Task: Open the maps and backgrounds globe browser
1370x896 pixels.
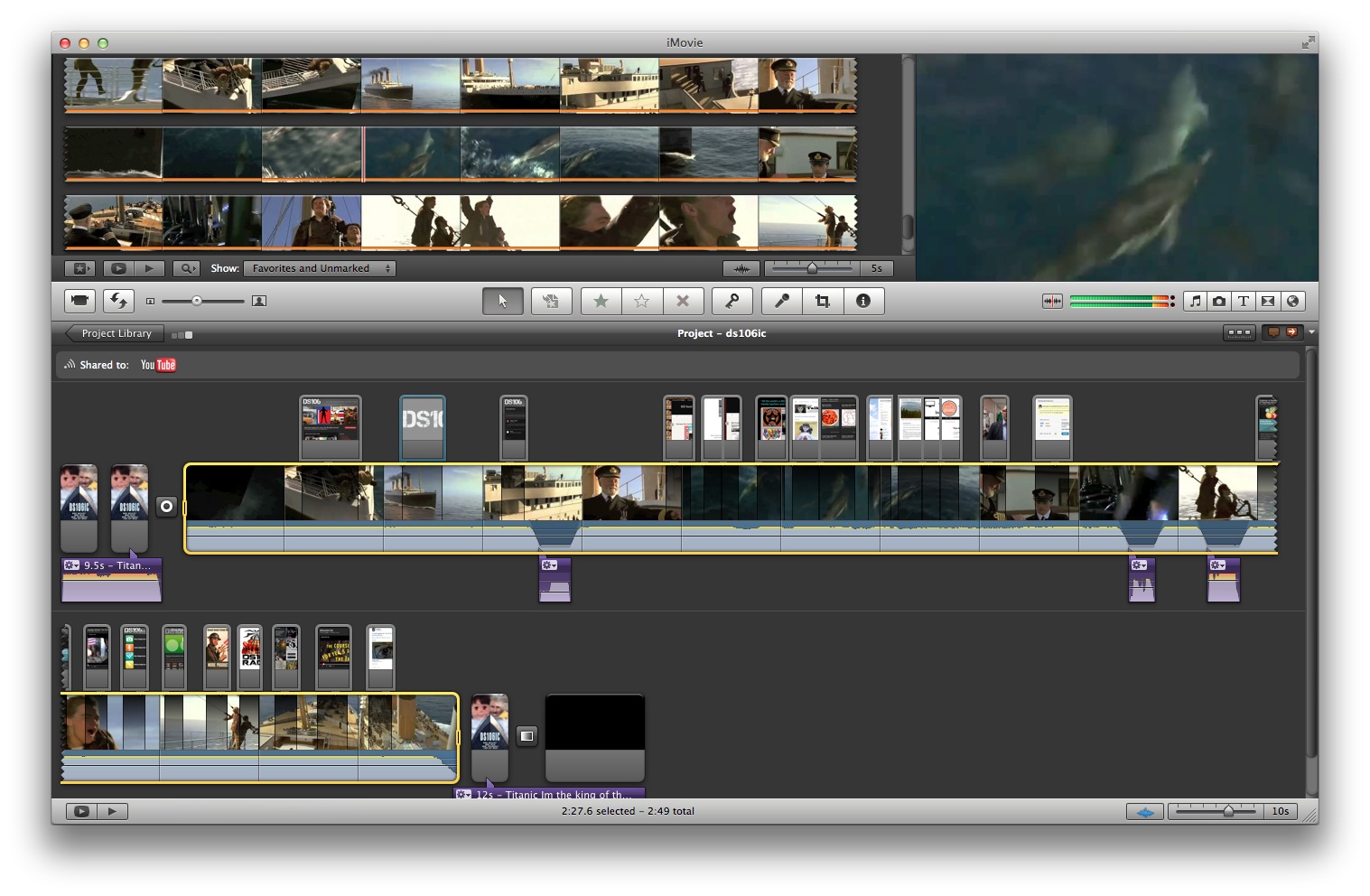Action: (x=1292, y=301)
